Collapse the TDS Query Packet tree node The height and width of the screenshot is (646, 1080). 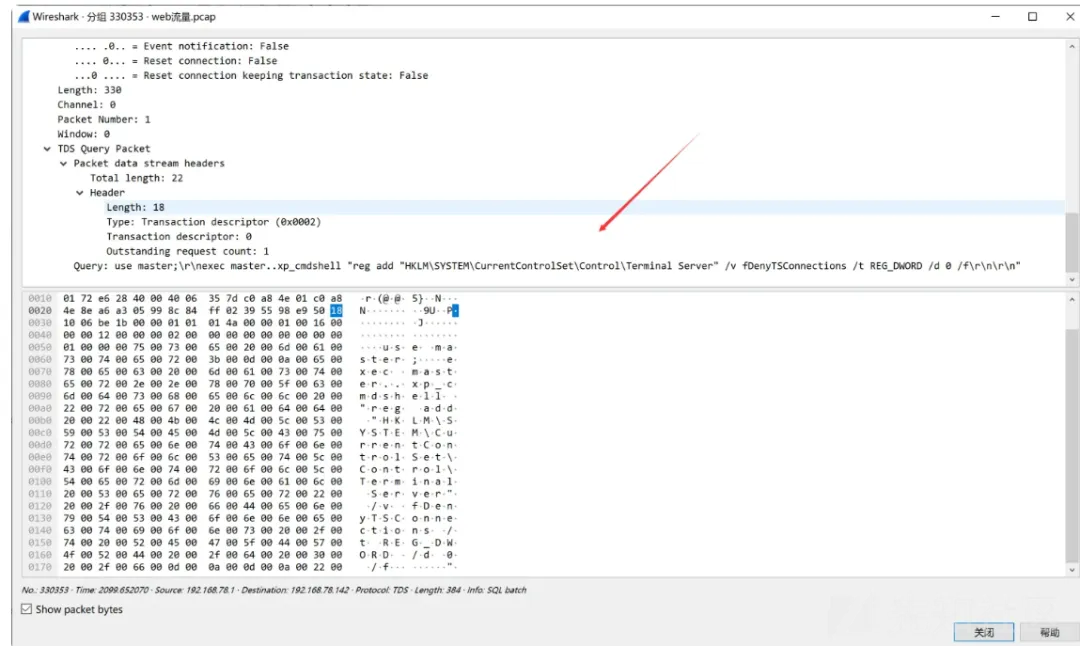point(47,149)
